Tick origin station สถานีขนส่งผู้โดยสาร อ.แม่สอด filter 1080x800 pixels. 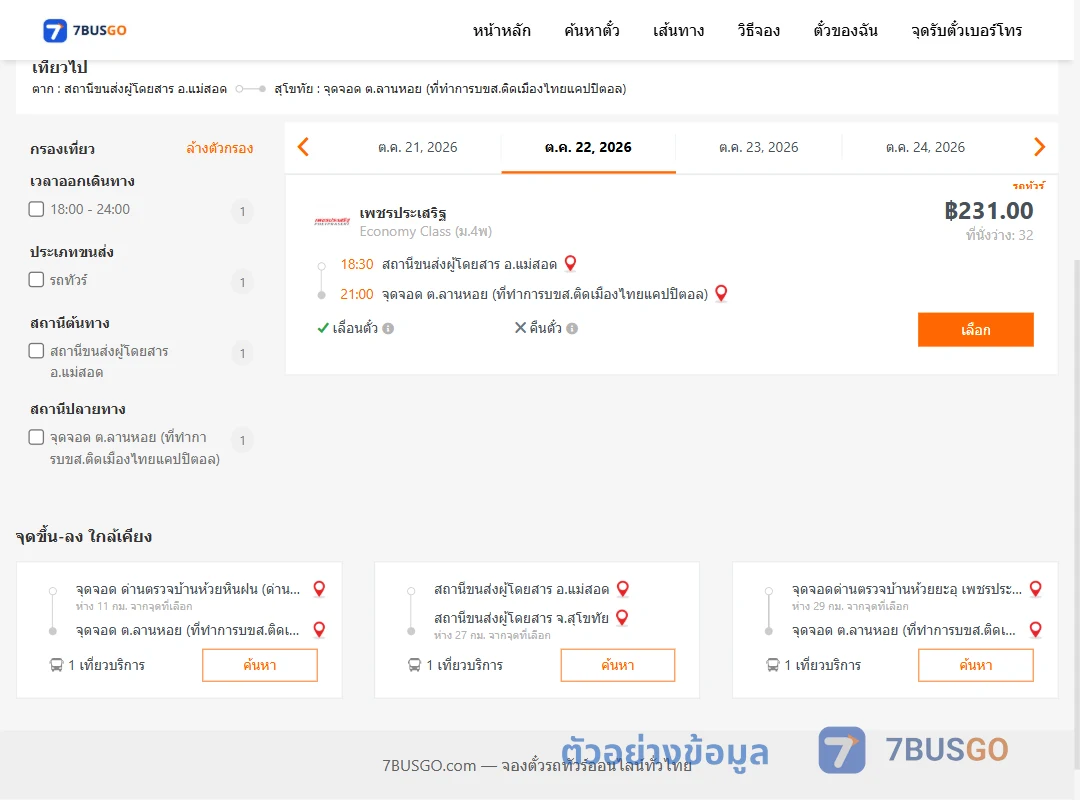click(37, 351)
